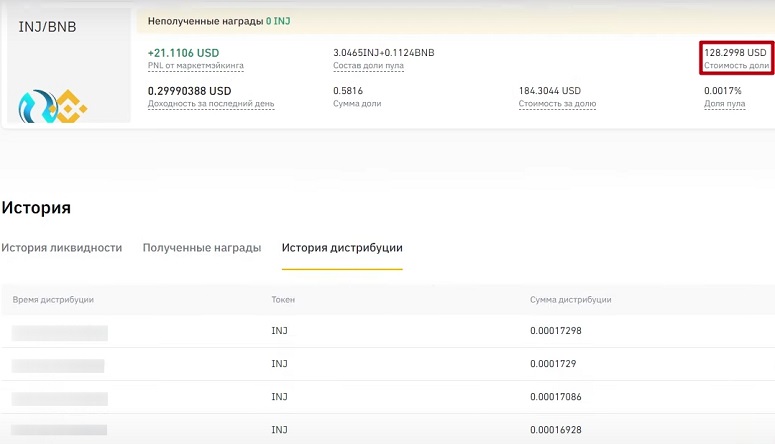
Task: Click the Стоимость за долю label
Action: (557, 104)
